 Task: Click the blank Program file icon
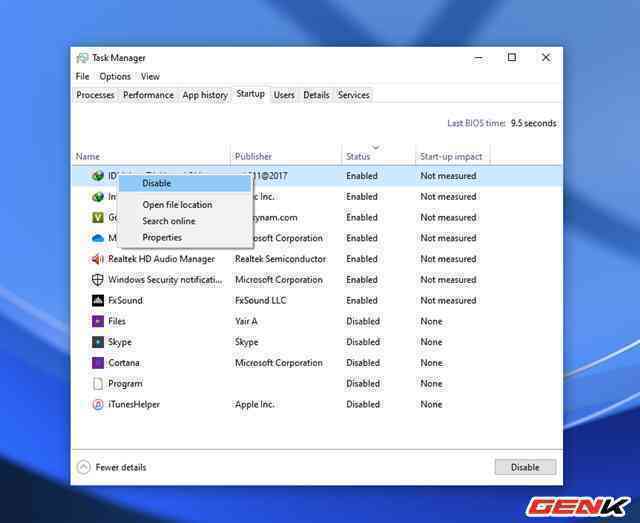(x=98, y=383)
